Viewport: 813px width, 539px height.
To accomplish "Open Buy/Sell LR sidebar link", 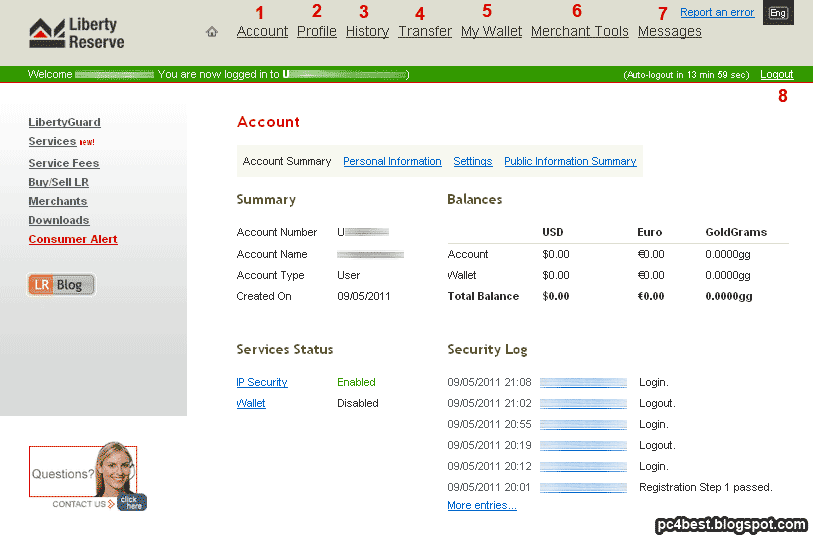I will click(59, 182).
